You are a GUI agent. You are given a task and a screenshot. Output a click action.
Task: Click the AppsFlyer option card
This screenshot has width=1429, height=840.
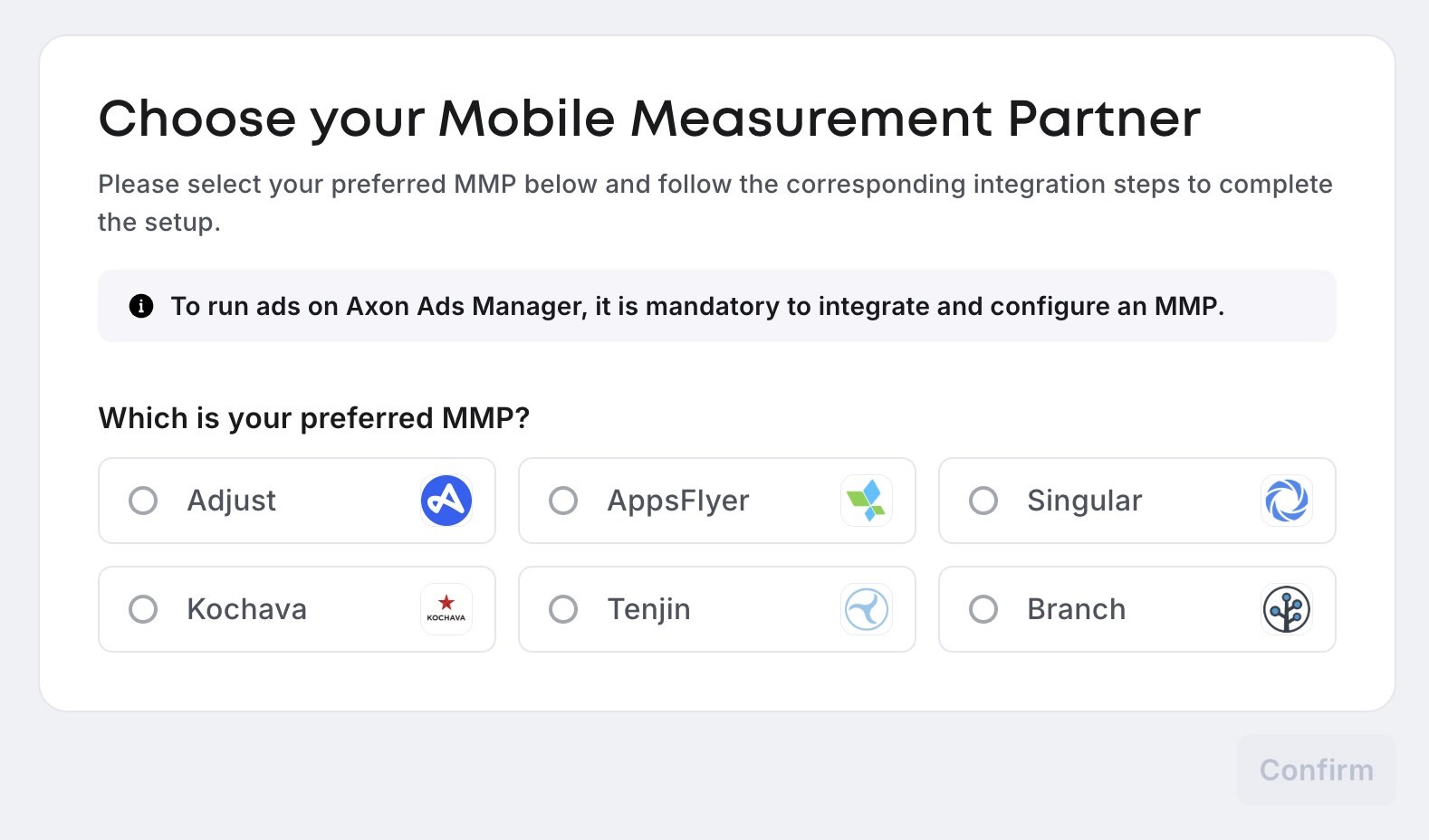pos(716,500)
